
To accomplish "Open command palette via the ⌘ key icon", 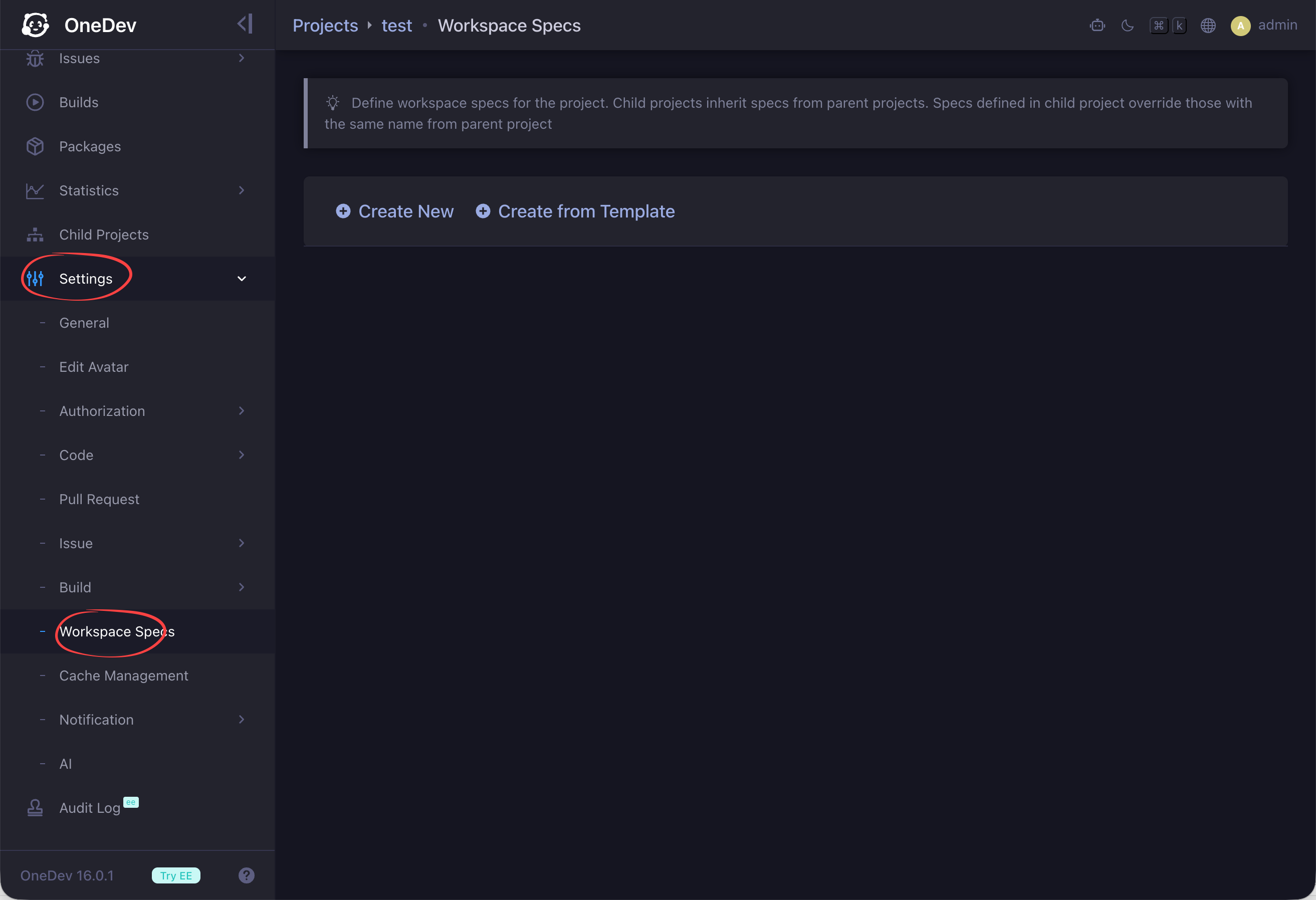I will tap(1159, 26).
